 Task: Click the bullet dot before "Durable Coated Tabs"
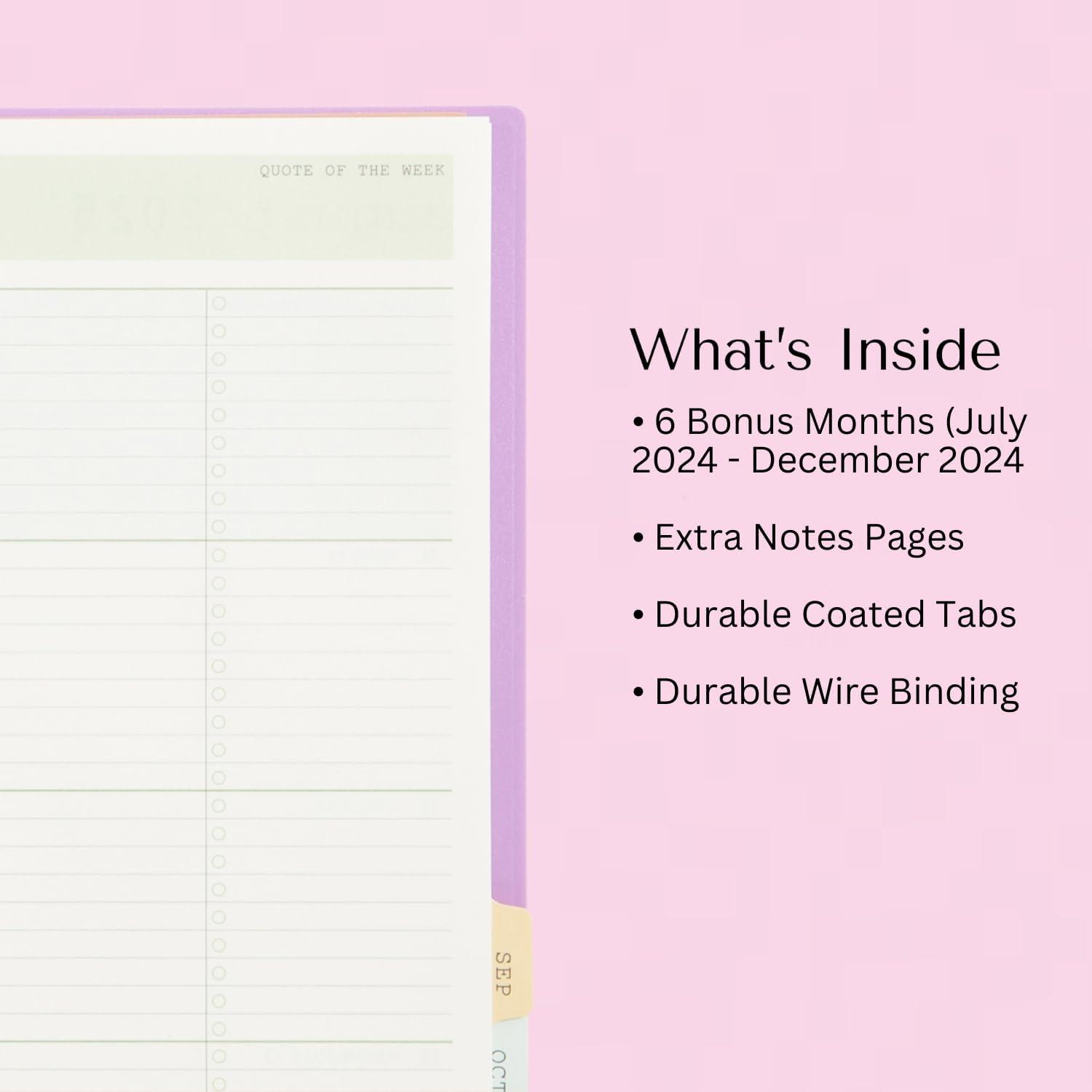[x=638, y=615]
